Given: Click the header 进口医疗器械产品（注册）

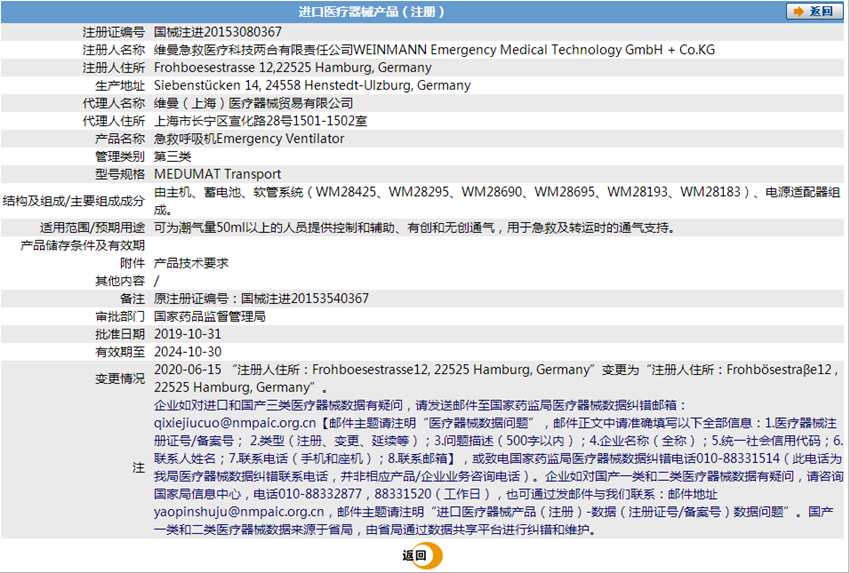Looking at the screenshot, I should pos(372,11).
